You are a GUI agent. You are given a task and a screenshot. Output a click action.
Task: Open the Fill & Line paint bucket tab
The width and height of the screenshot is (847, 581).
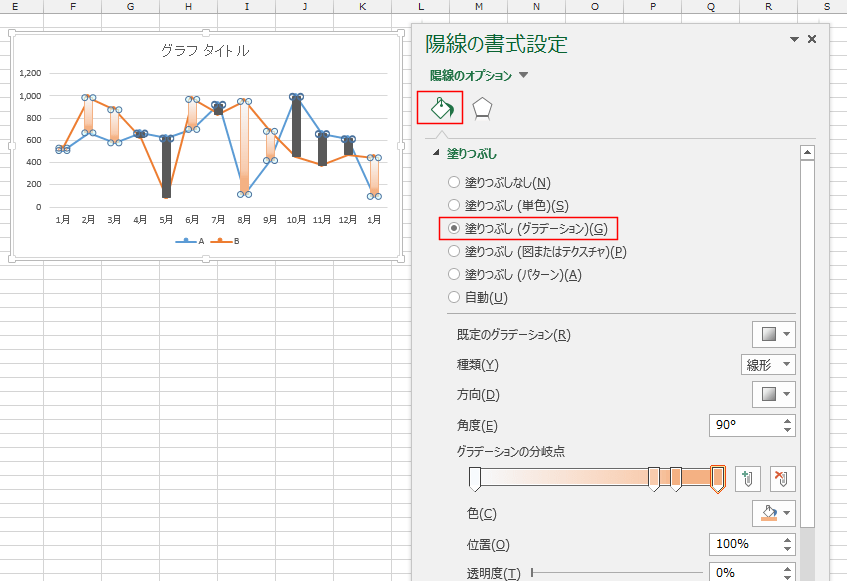441,108
